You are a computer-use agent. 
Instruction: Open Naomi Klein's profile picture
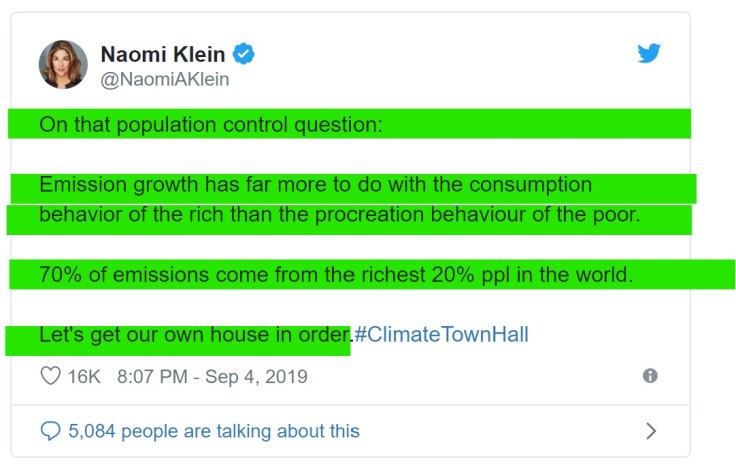[63, 64]
